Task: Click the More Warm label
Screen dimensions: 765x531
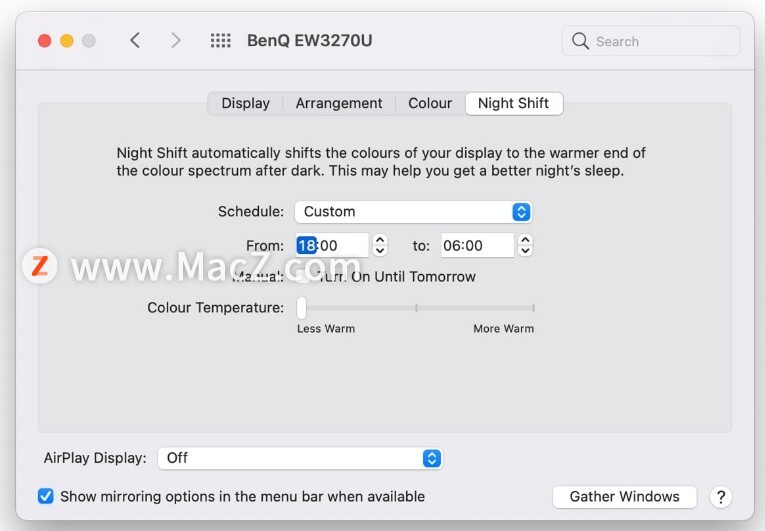Action: coord(503,329)
